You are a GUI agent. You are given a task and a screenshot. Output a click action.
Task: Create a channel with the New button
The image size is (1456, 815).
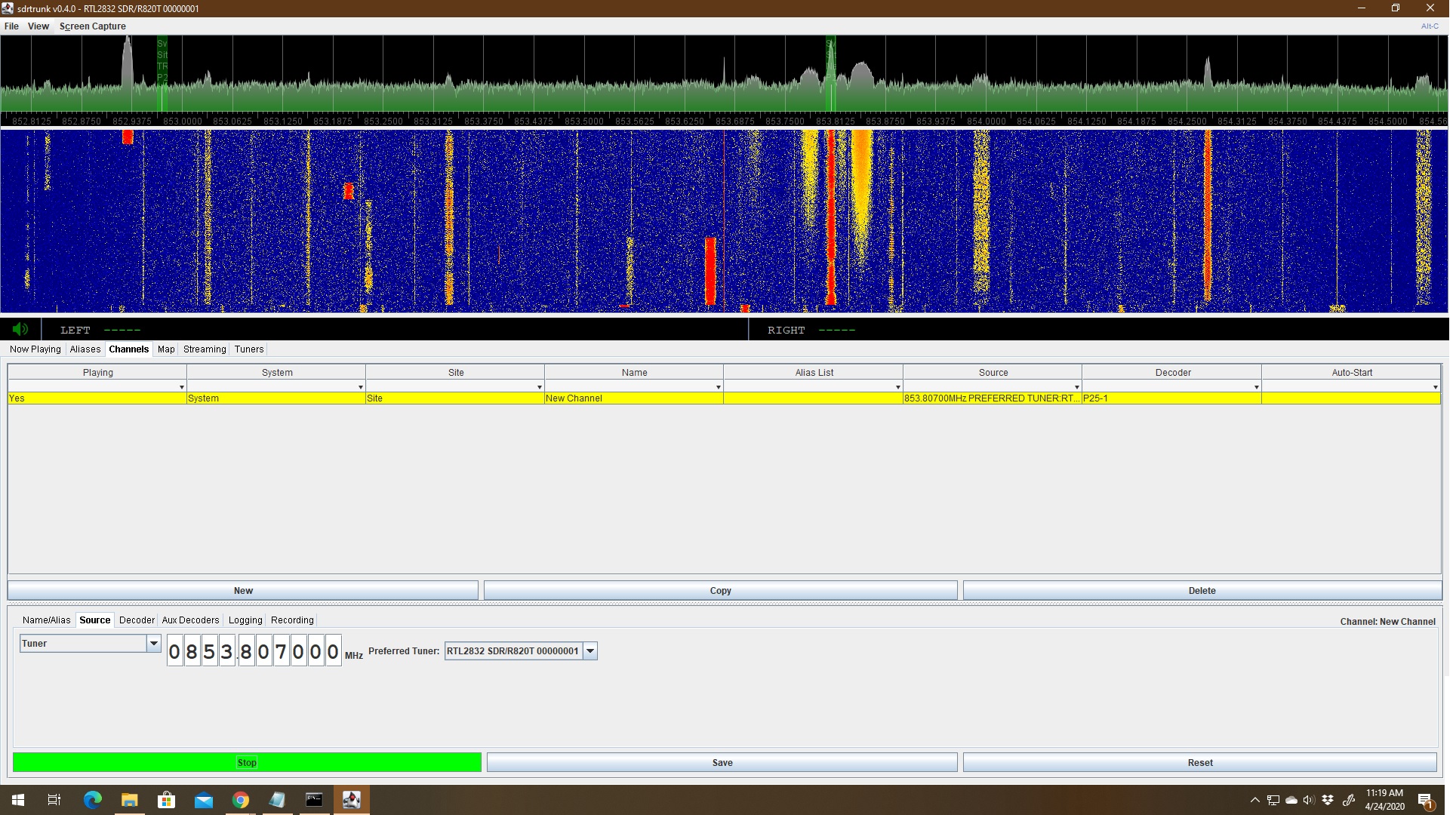click(242, 590)
